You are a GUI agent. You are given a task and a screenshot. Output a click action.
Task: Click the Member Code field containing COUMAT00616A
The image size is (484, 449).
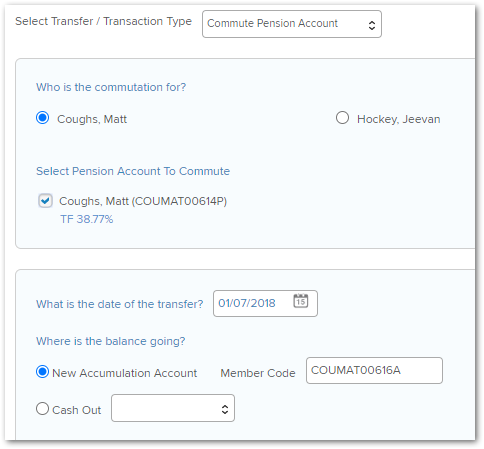coord(374,371)
